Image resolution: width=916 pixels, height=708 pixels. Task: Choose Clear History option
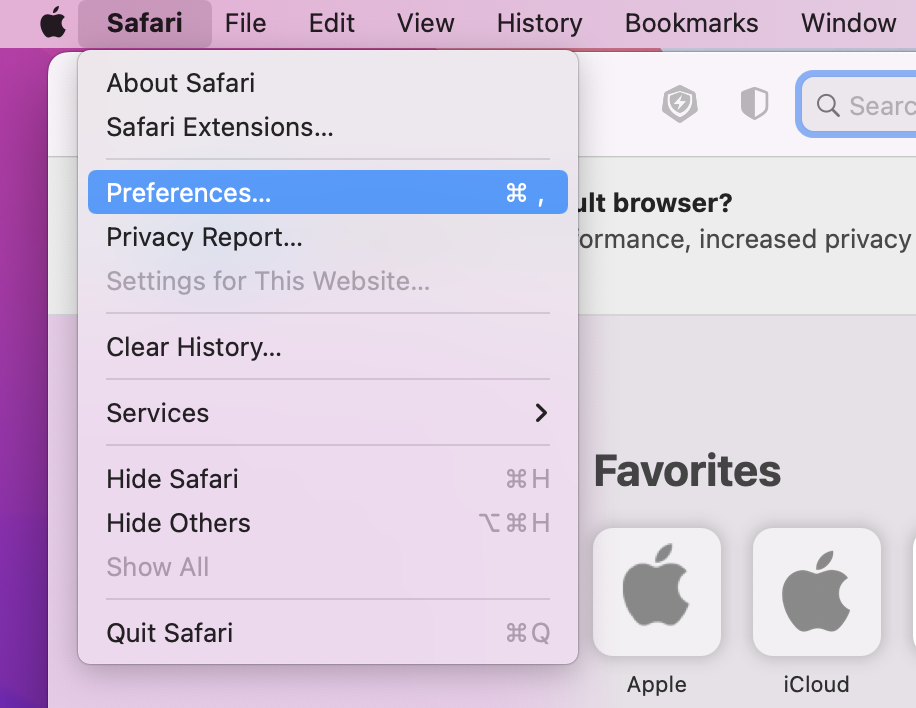[x=194, y=347]
